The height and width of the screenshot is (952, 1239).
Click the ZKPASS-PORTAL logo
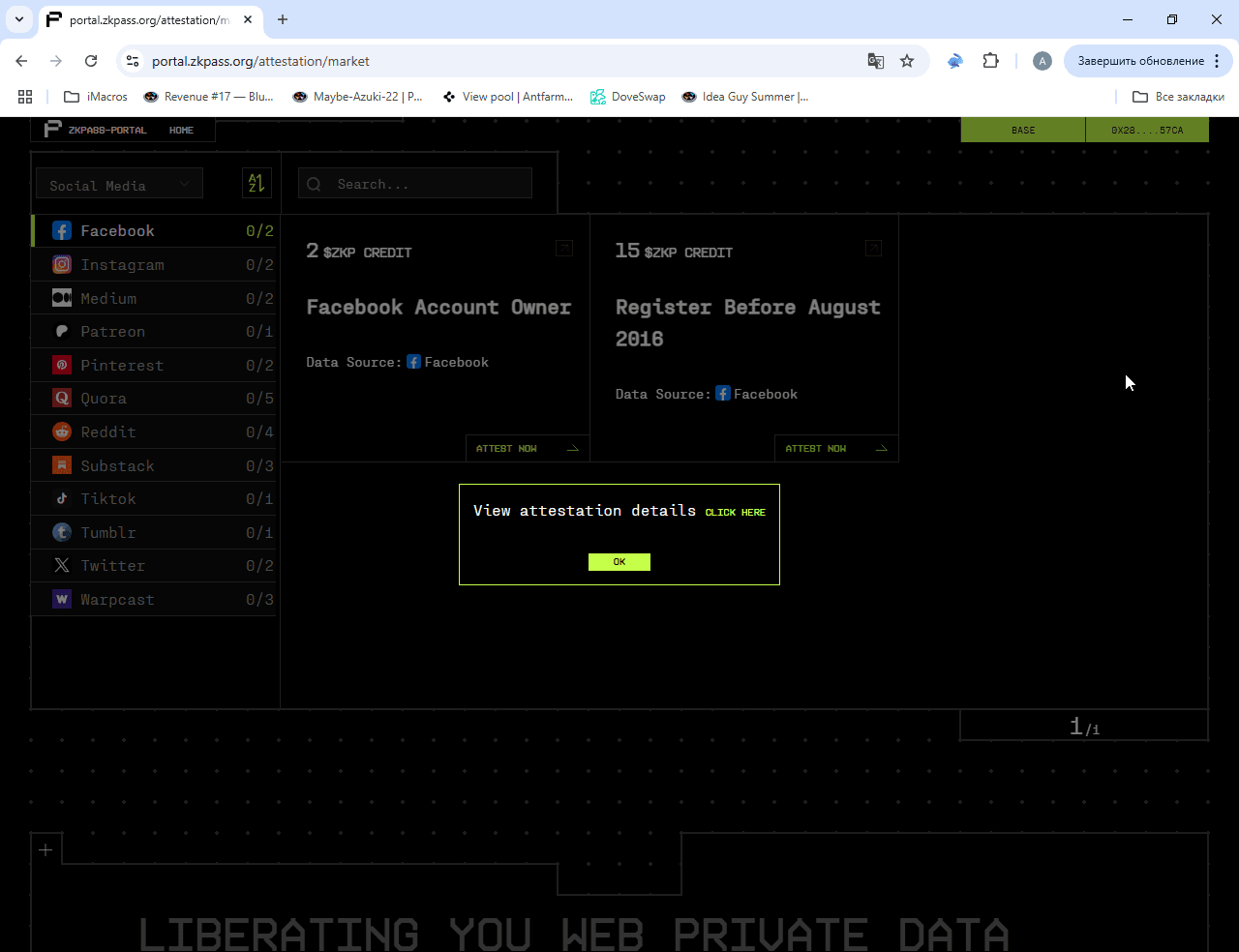[96, 130]
